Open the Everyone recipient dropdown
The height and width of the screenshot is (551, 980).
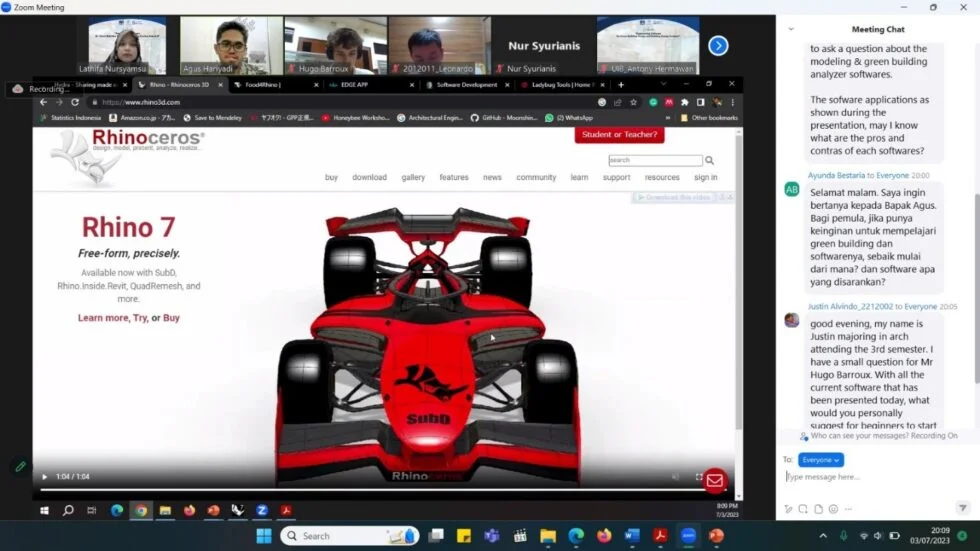point(820,460)
